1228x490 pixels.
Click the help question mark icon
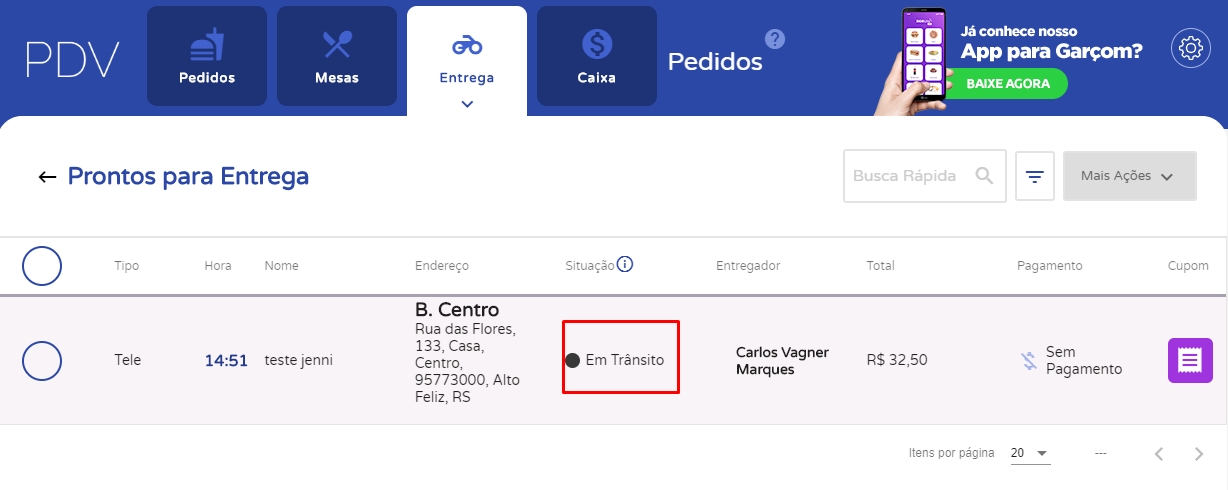[x=775, y=39]
